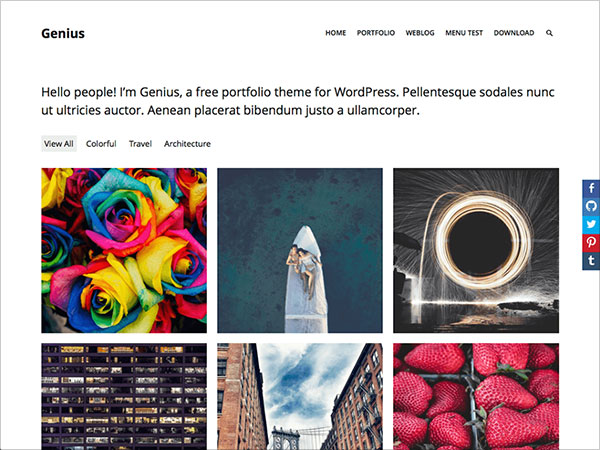Click the GitHub icon in social sidebar
Image resolution: width=600 pixels, height=450 pixels.
(591, 206)
